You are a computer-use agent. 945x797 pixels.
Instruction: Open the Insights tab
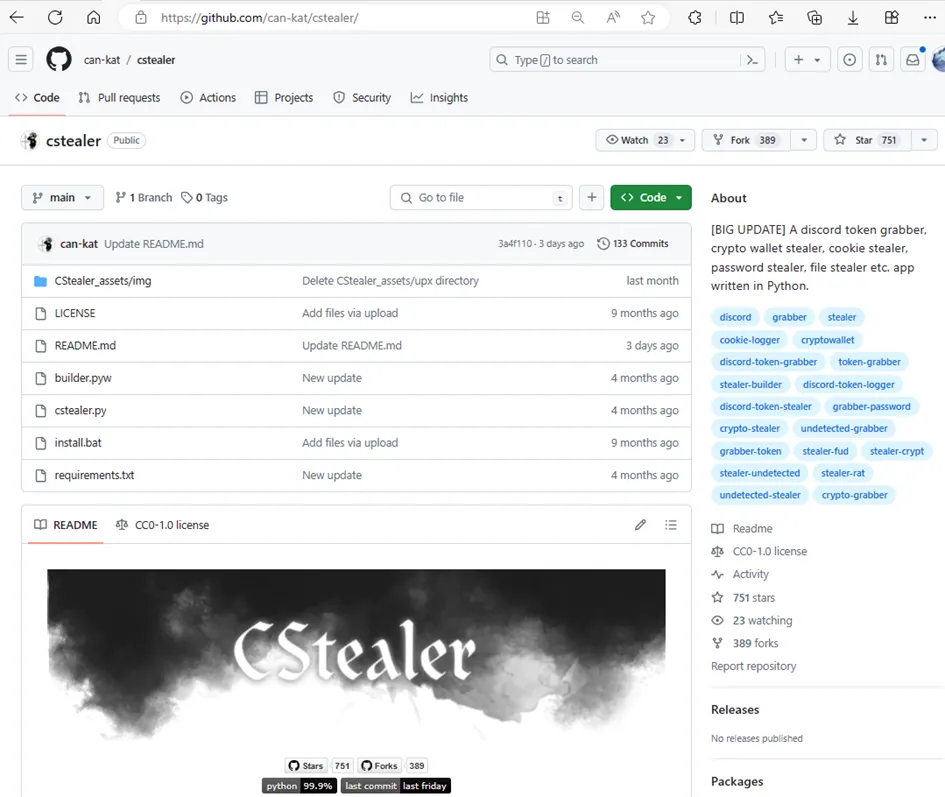(439, 98)
